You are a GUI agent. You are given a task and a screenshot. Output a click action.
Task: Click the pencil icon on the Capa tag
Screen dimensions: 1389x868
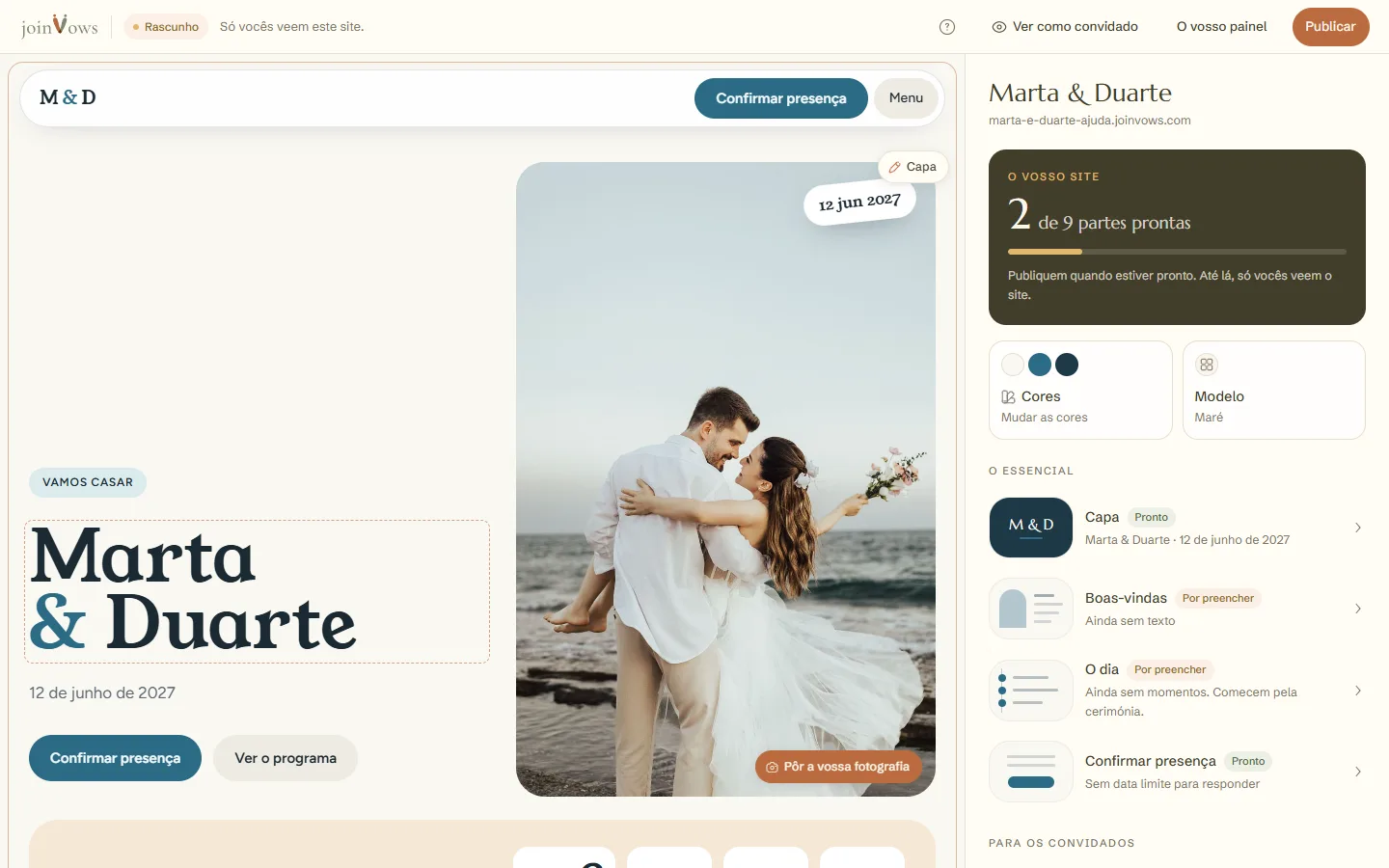(894, 167)
